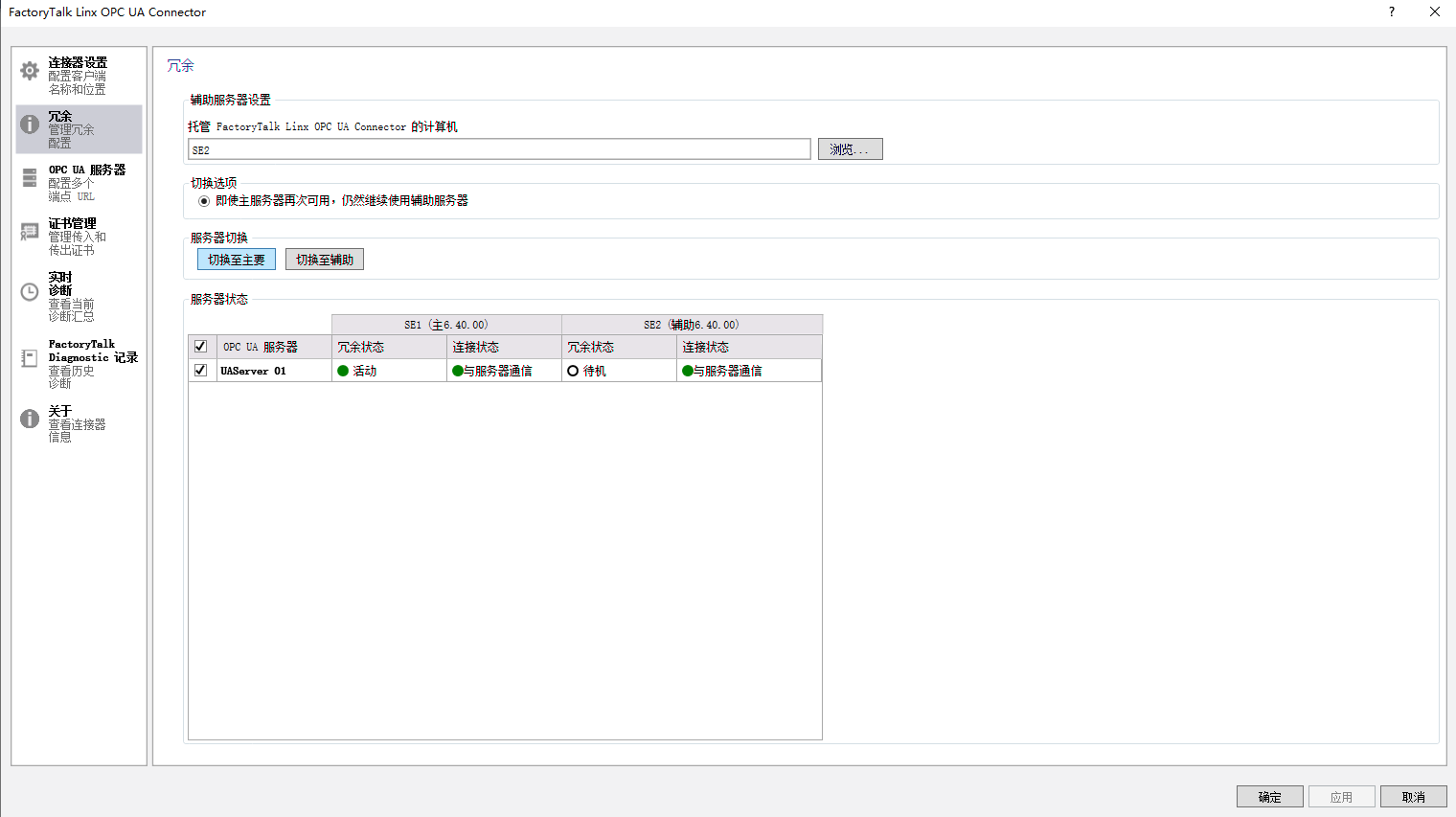Image resolution: width=1456 pixels, height=817 pixels.
Task: Click the ? help icon in title bar
Action: [1392, 11]
